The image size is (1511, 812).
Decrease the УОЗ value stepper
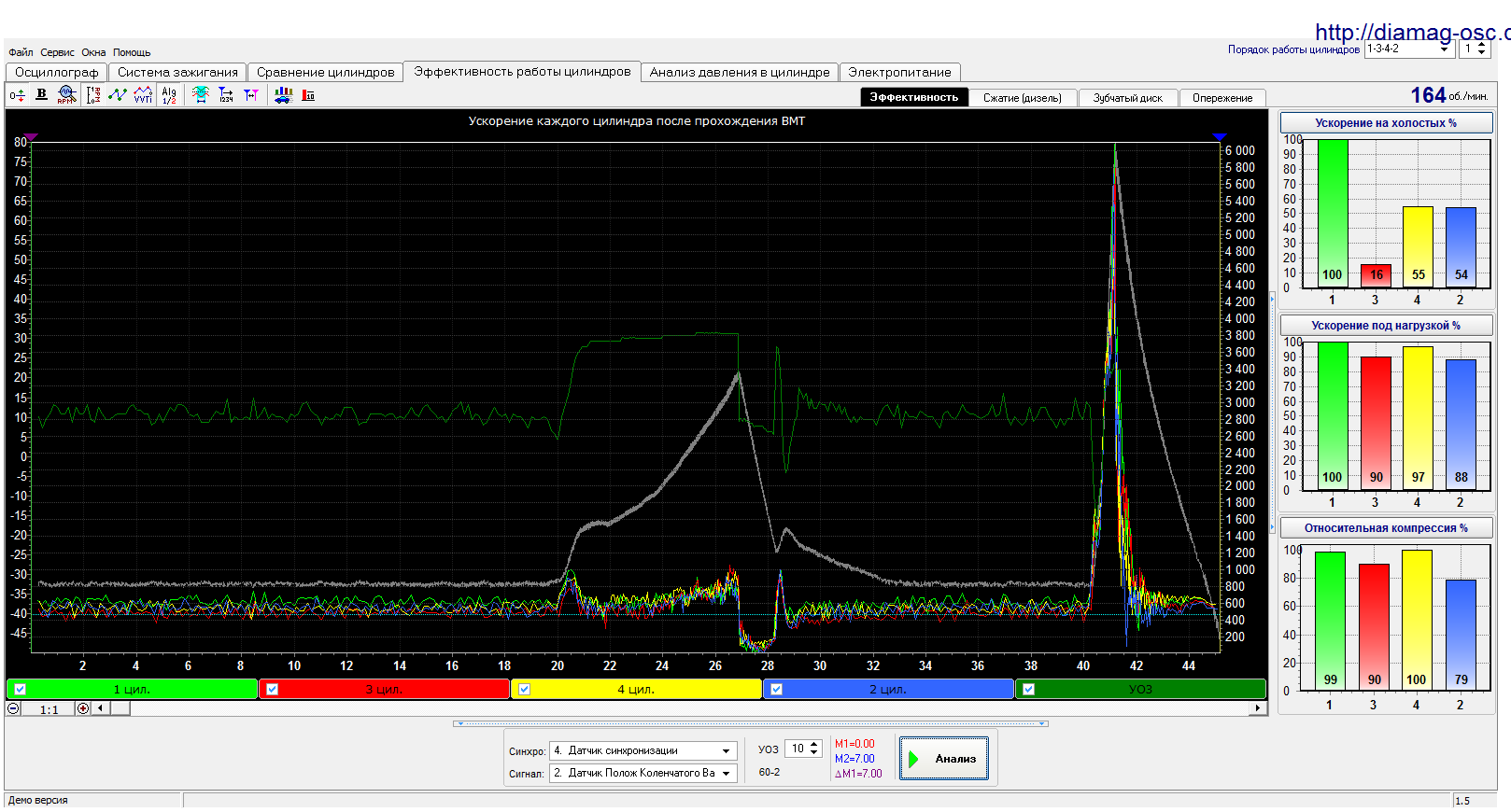pos(814,753)
